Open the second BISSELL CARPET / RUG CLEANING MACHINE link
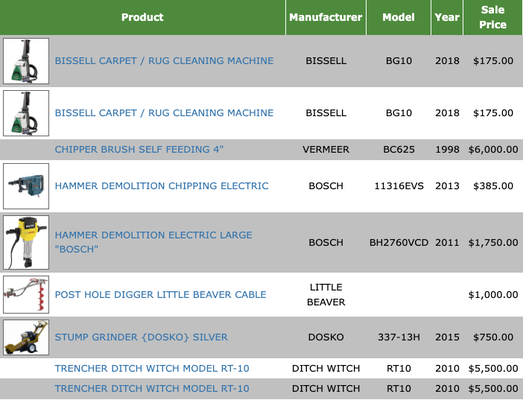Viewport: 526px width, 400px height. pos(164,113)
